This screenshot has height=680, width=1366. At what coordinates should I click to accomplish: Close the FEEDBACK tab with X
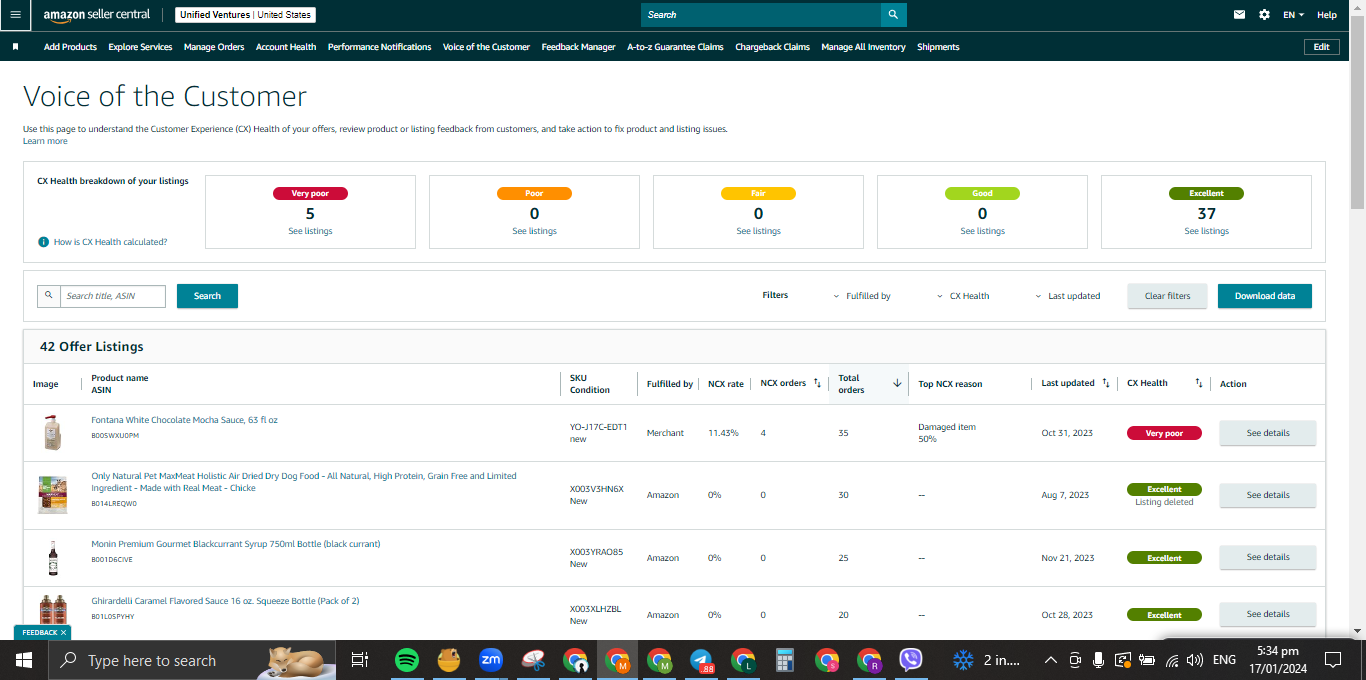[x=63, y=633]
